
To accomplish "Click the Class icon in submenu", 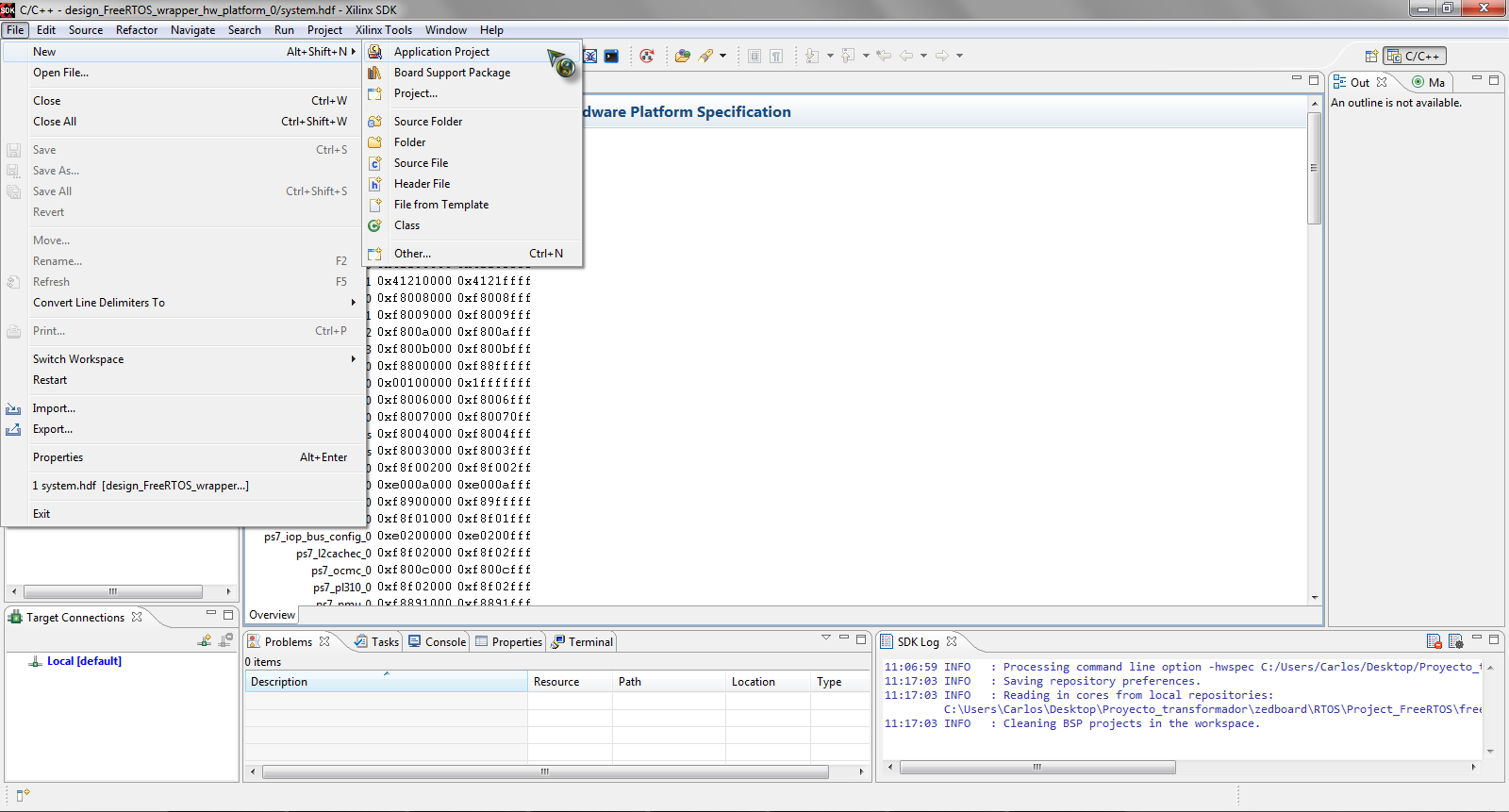I will [x=374, y=225].
